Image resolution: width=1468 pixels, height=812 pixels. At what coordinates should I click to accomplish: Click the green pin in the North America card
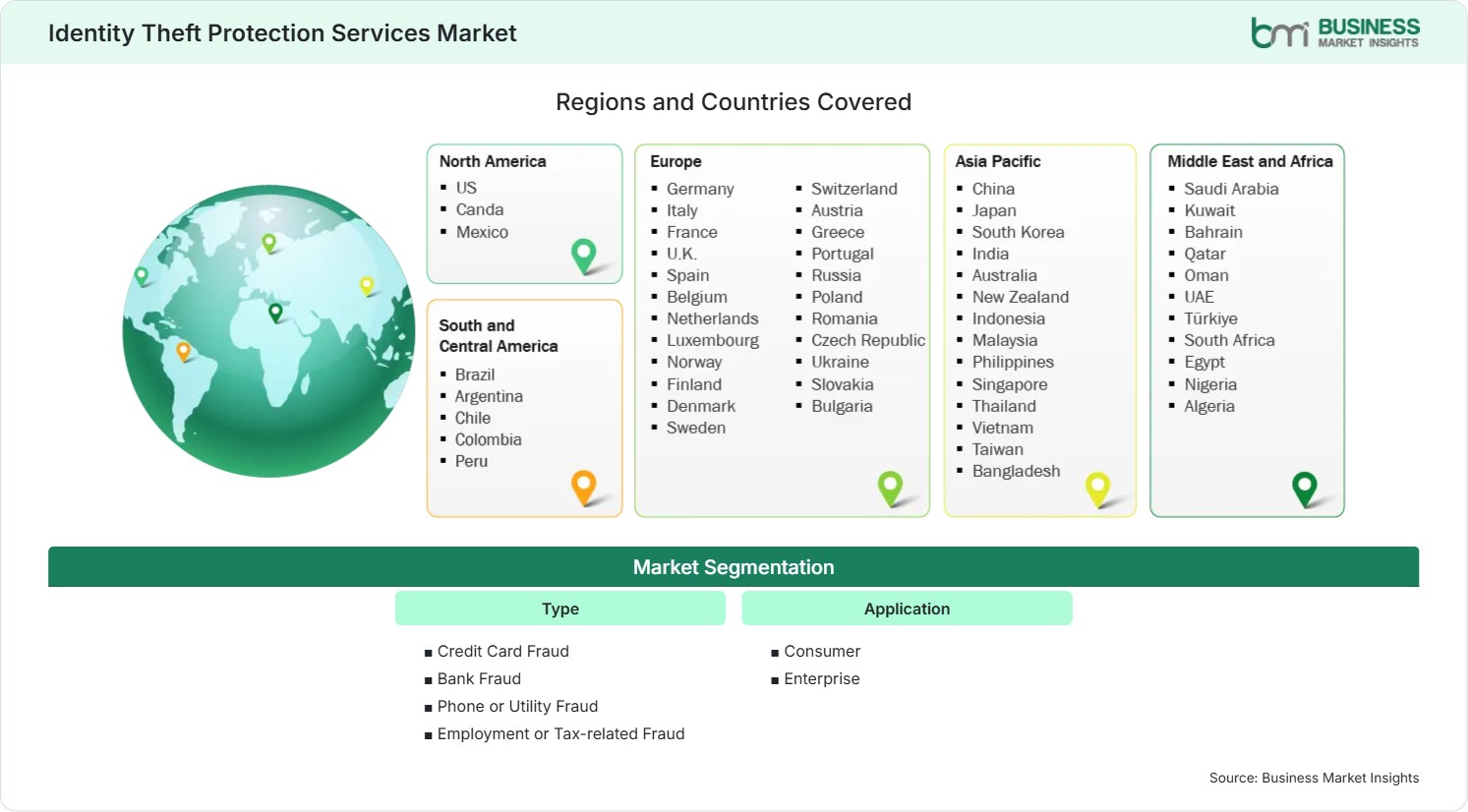(x=584, y=256)
